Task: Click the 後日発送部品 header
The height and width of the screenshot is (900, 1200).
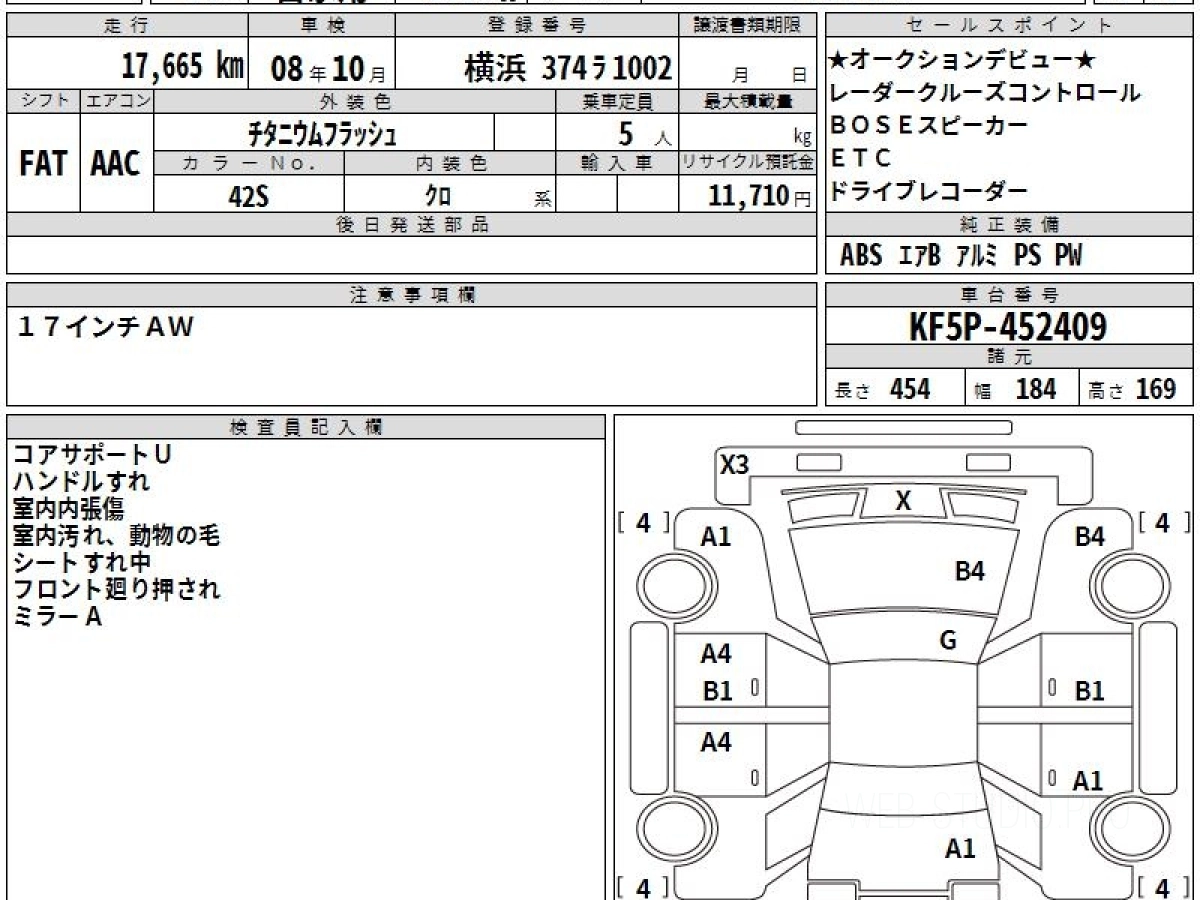Action: tap(412, 225)
